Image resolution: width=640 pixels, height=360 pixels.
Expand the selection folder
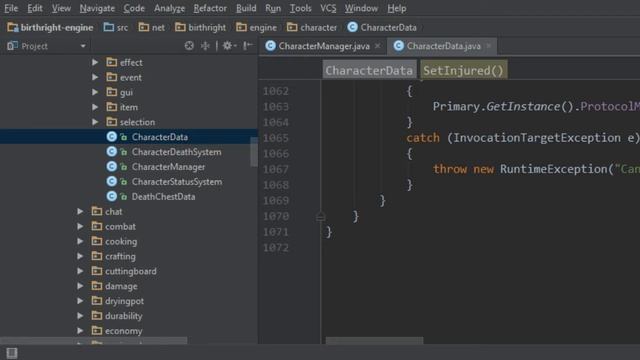[95, 122]
